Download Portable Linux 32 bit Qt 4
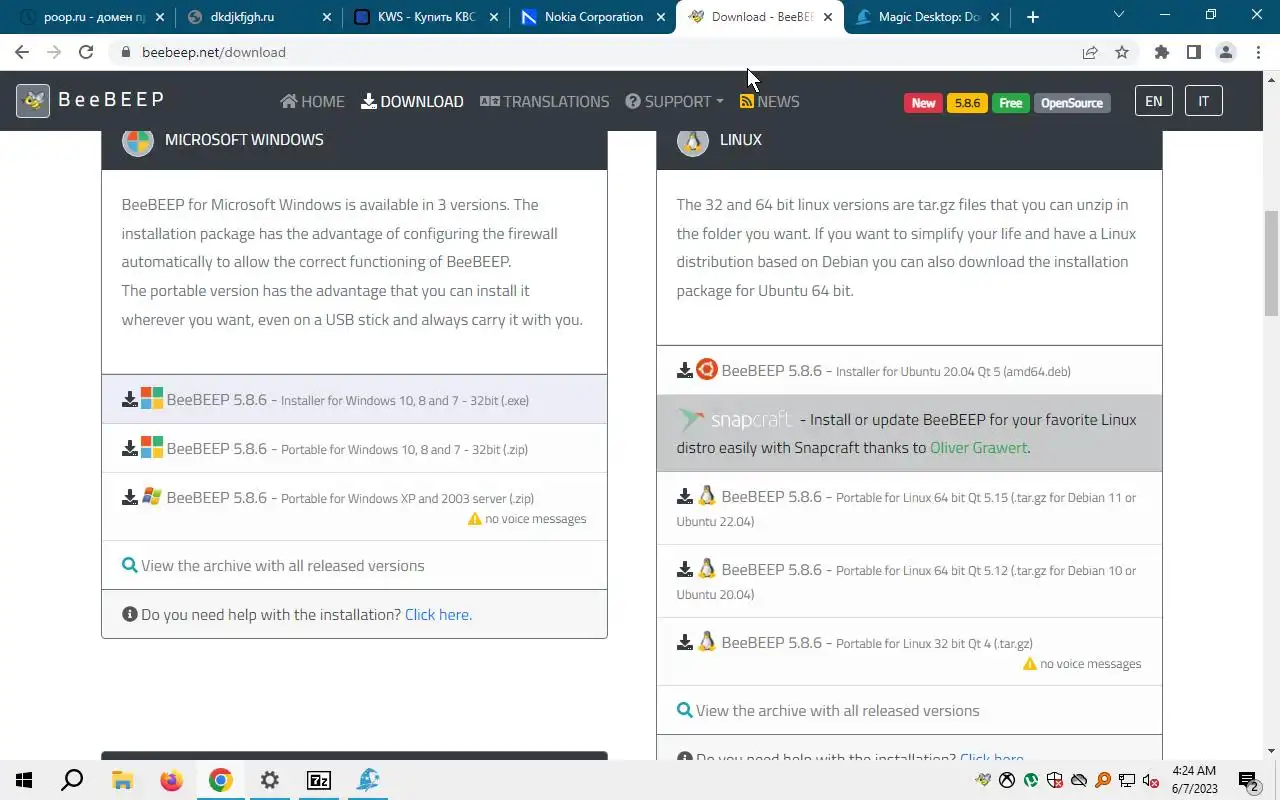Image resolution: width=1280 pixels, height=800 pixels. click(909, 651)
